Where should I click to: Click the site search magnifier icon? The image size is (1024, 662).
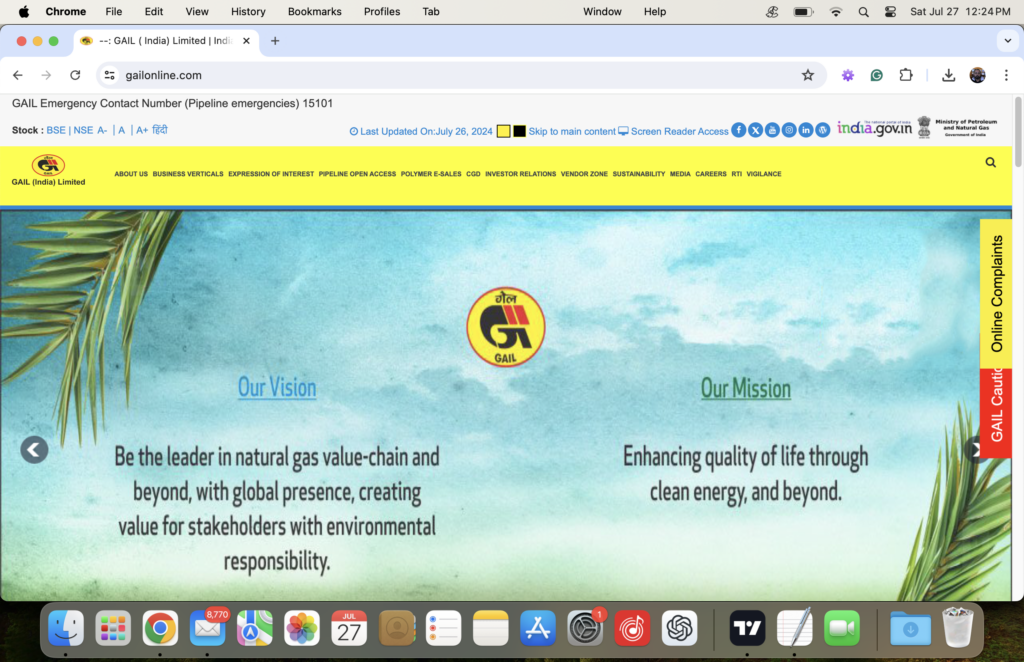990,163
